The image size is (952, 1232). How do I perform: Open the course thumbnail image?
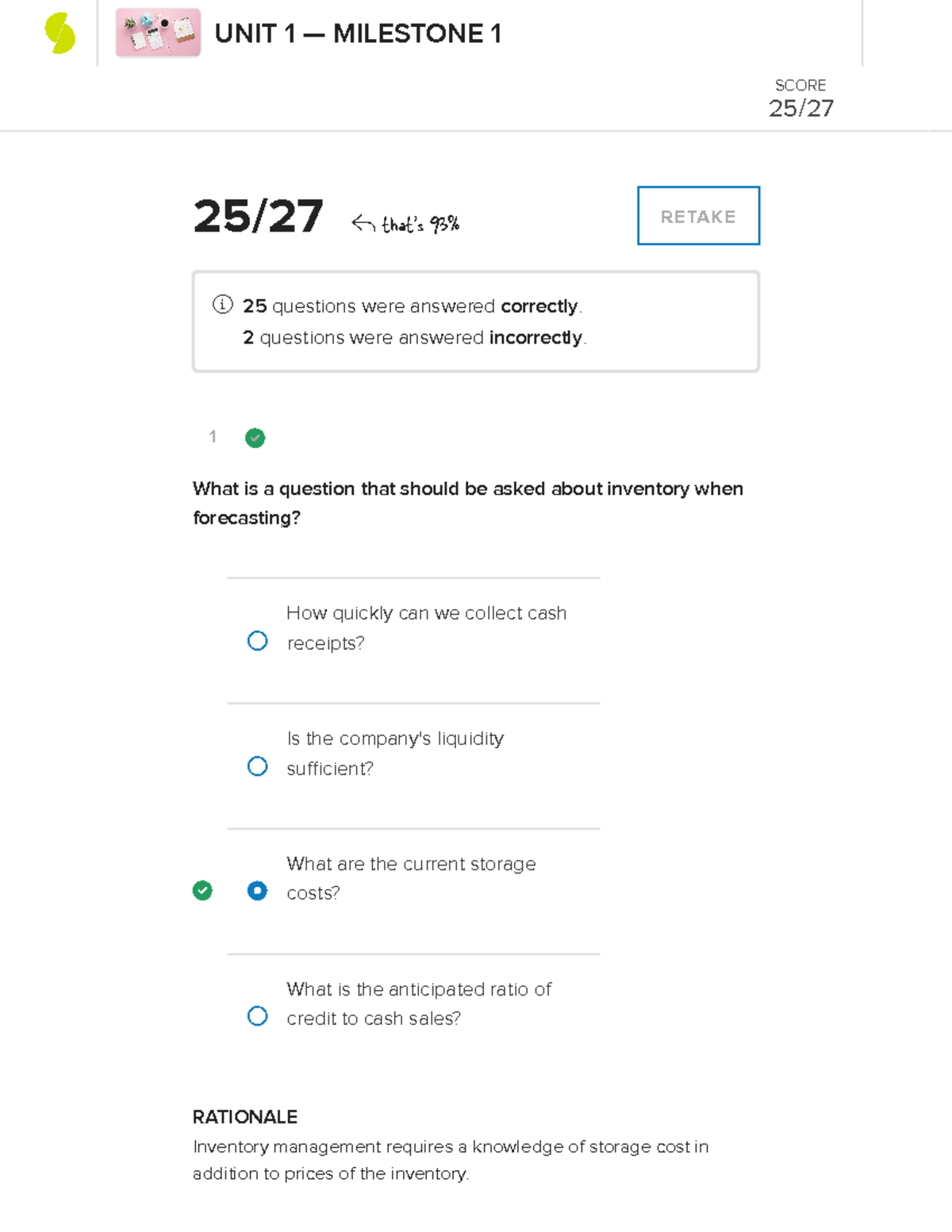pos(158,34)
